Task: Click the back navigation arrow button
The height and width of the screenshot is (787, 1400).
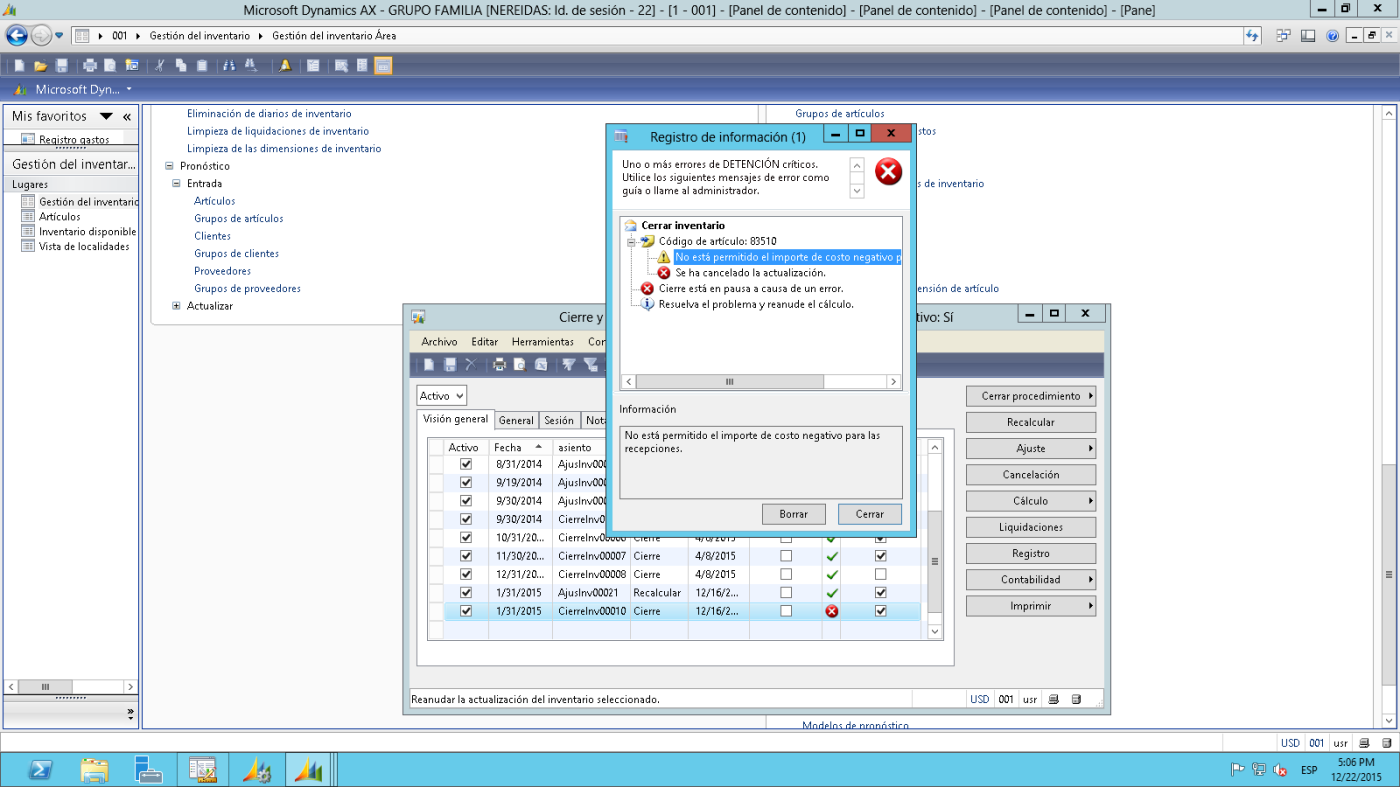Action: [16, 35]
